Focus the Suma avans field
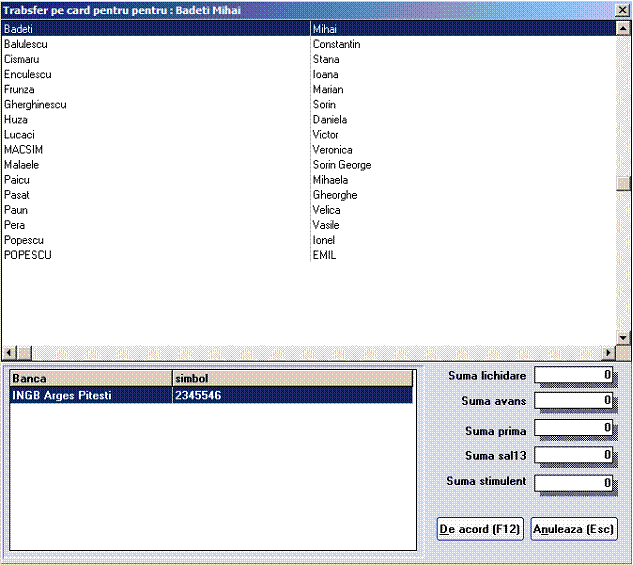This screenshot has height=565, width=633. (x=574, y=401)
